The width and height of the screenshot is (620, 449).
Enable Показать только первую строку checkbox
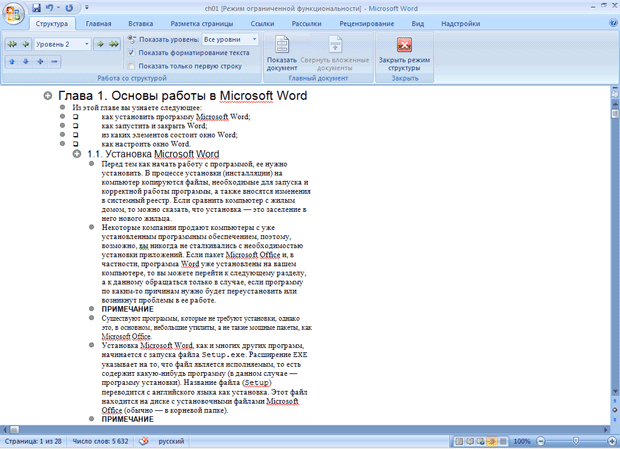[131, 66]
